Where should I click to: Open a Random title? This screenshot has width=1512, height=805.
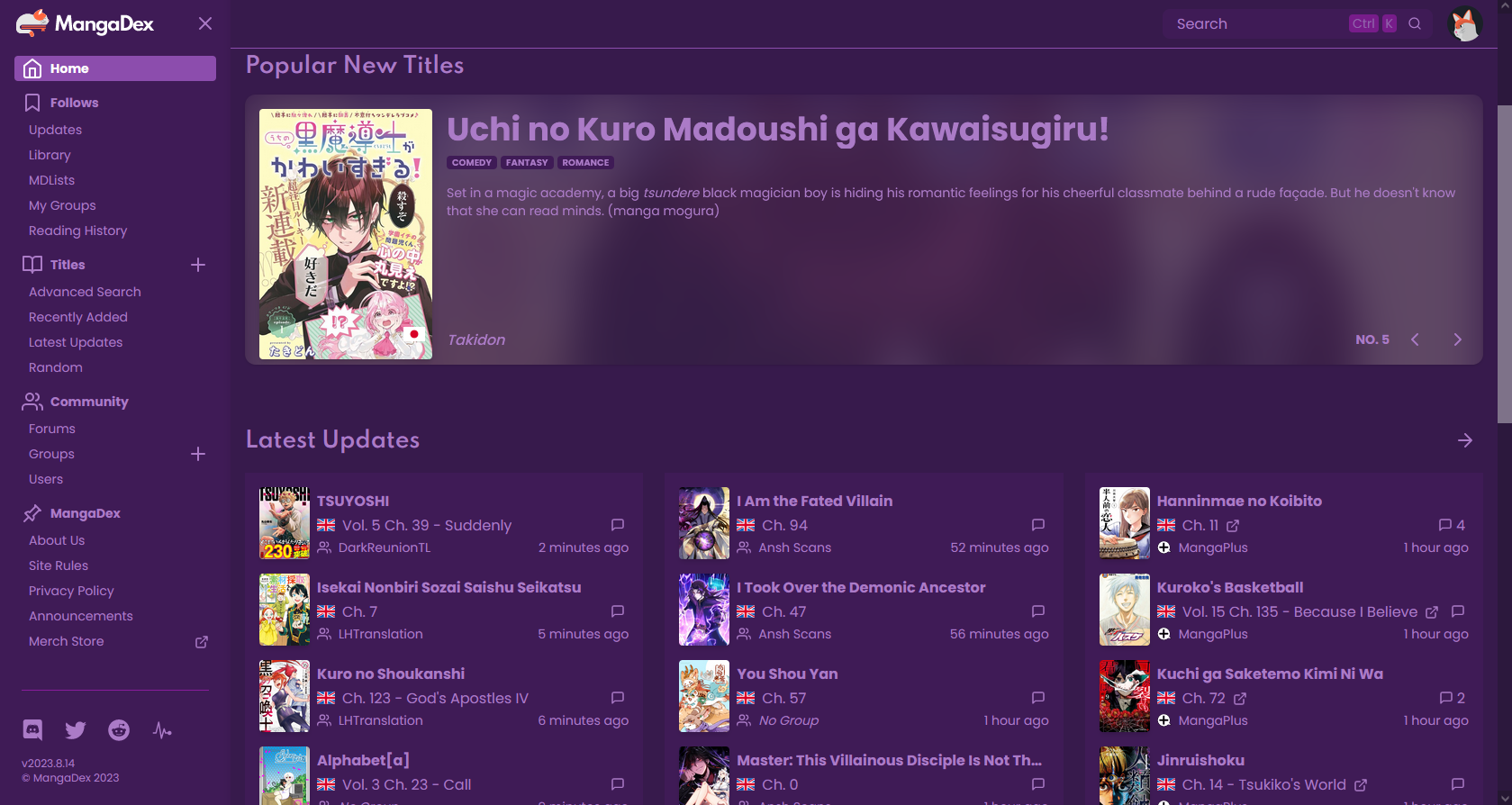56,367
